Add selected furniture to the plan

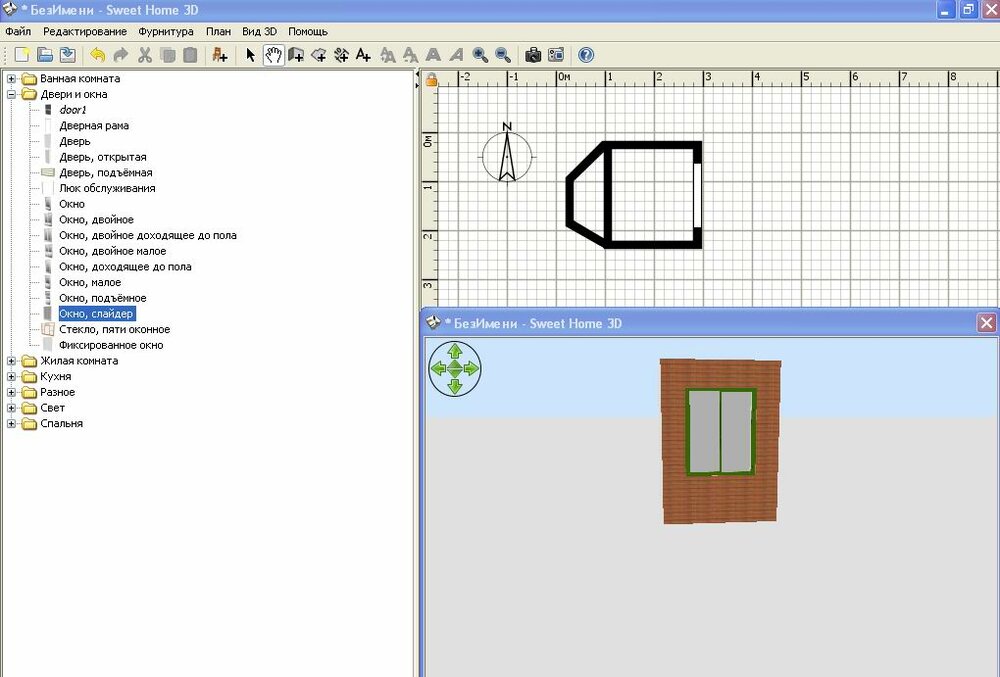pyautogui.click(x=220, y=55)
